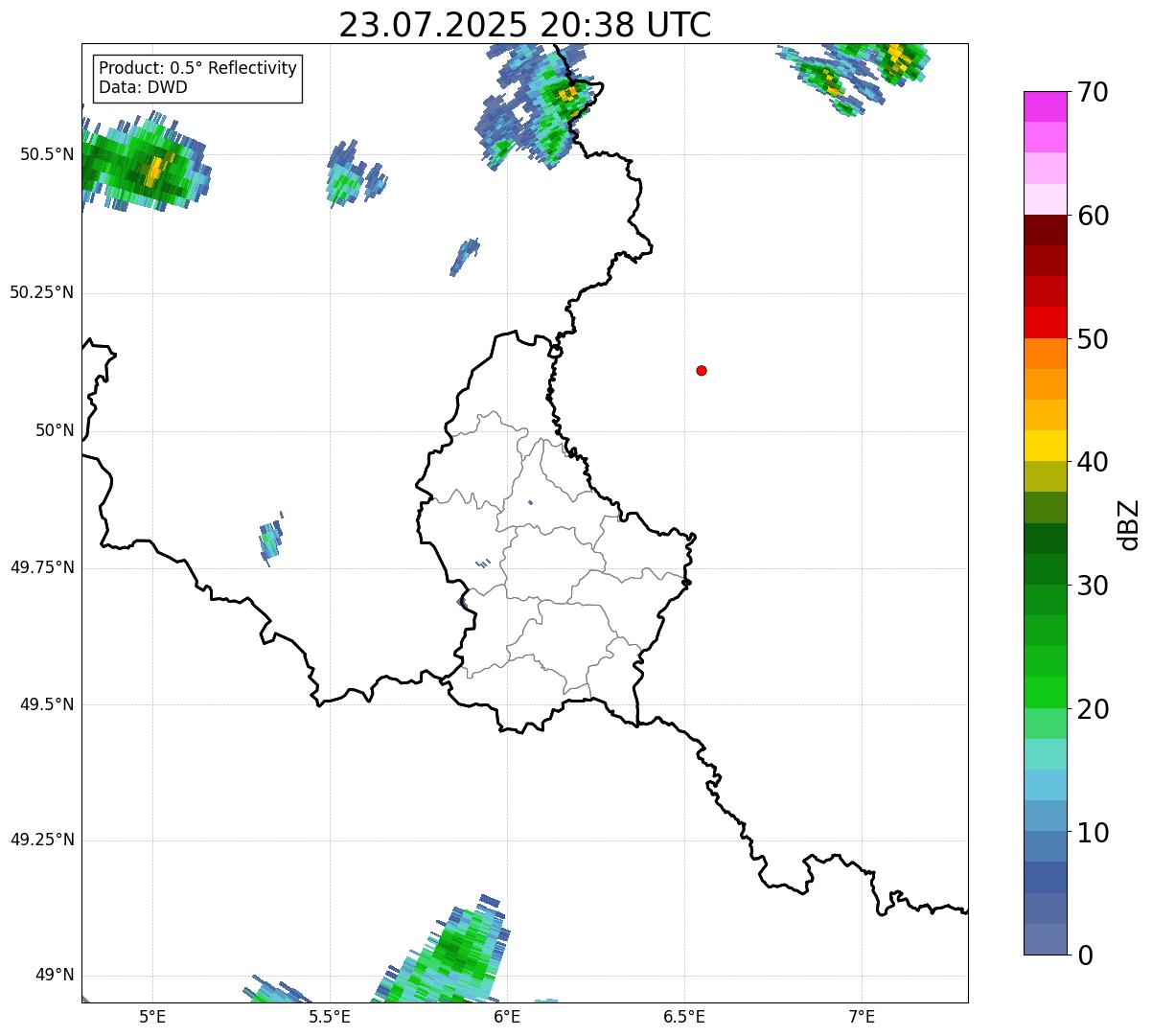Click the 5.5°E longitude label

coord(330,1017)
